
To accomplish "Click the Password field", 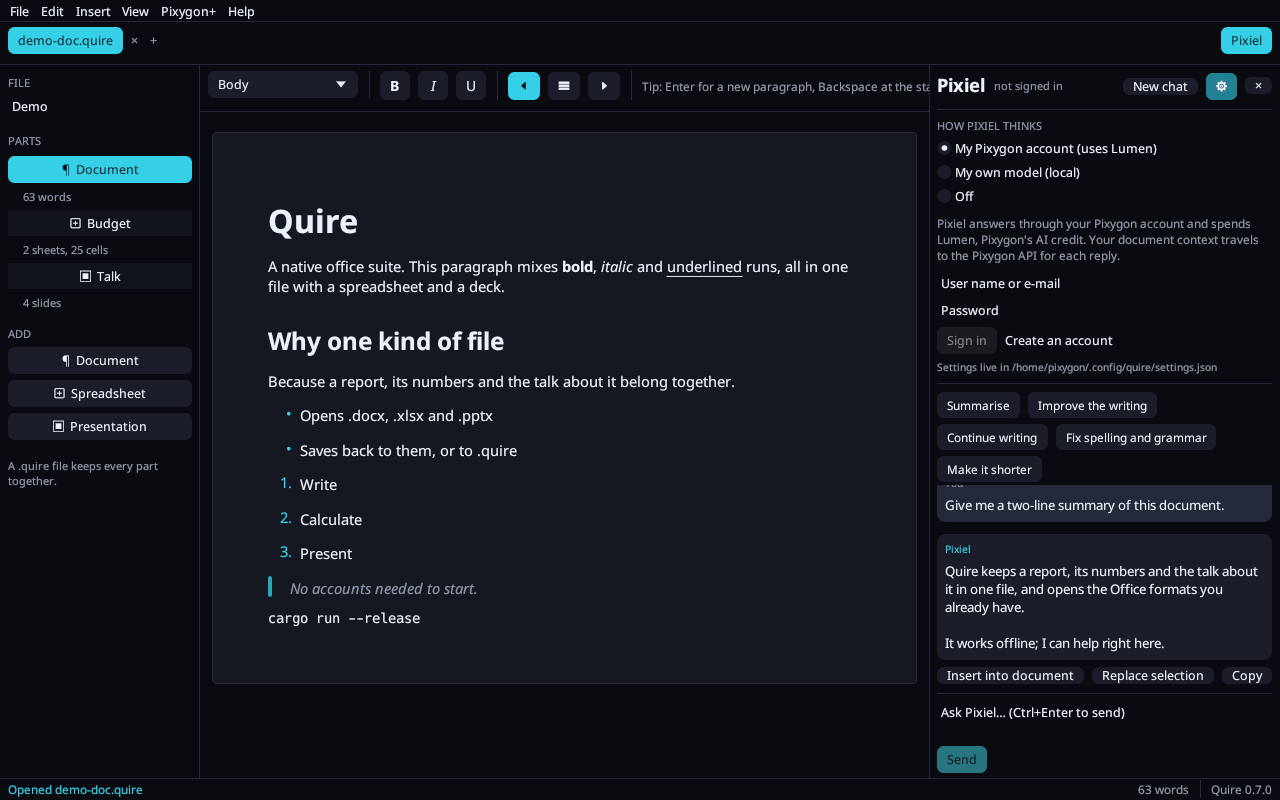I will pos(1104,310).
